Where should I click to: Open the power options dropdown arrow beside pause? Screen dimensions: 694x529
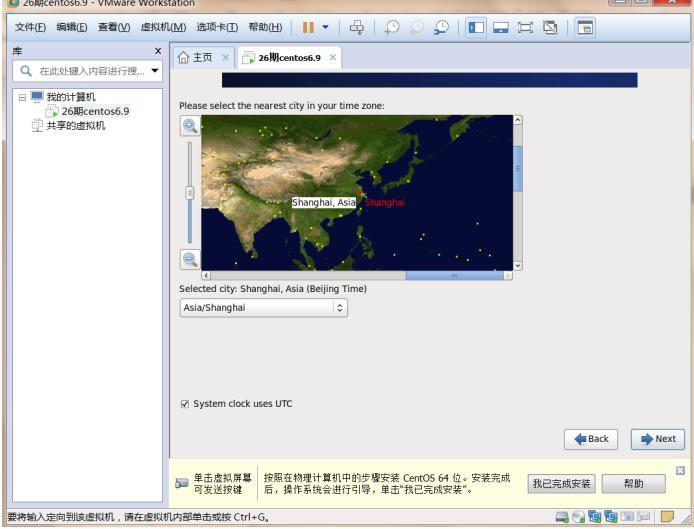325,27
